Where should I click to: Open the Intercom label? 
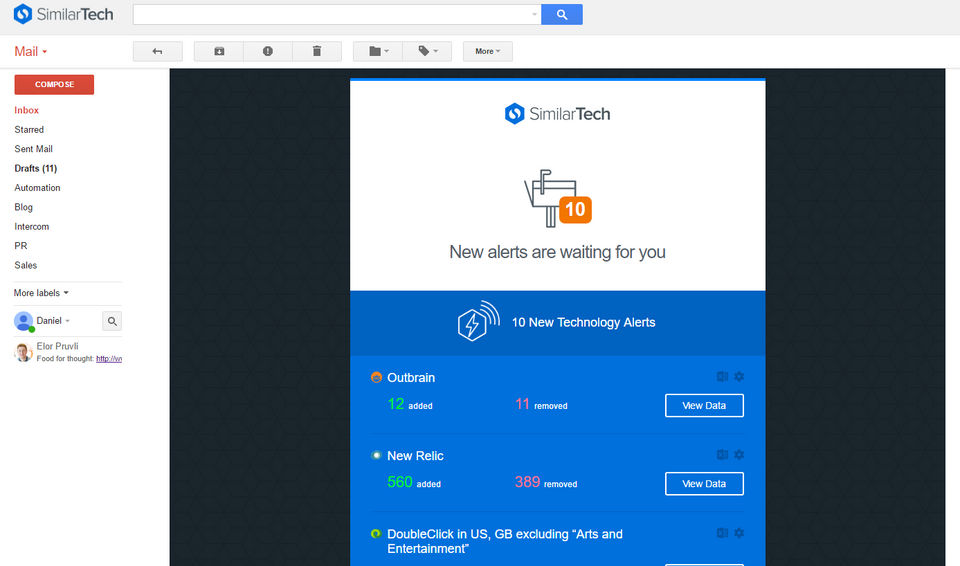pos(31,227)
